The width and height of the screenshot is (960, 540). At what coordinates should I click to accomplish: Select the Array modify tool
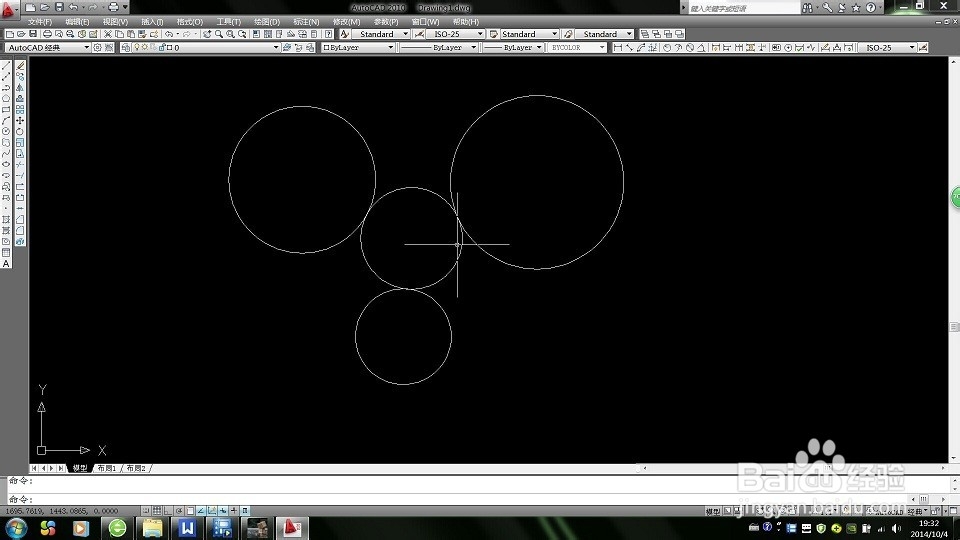coord(20,110)
